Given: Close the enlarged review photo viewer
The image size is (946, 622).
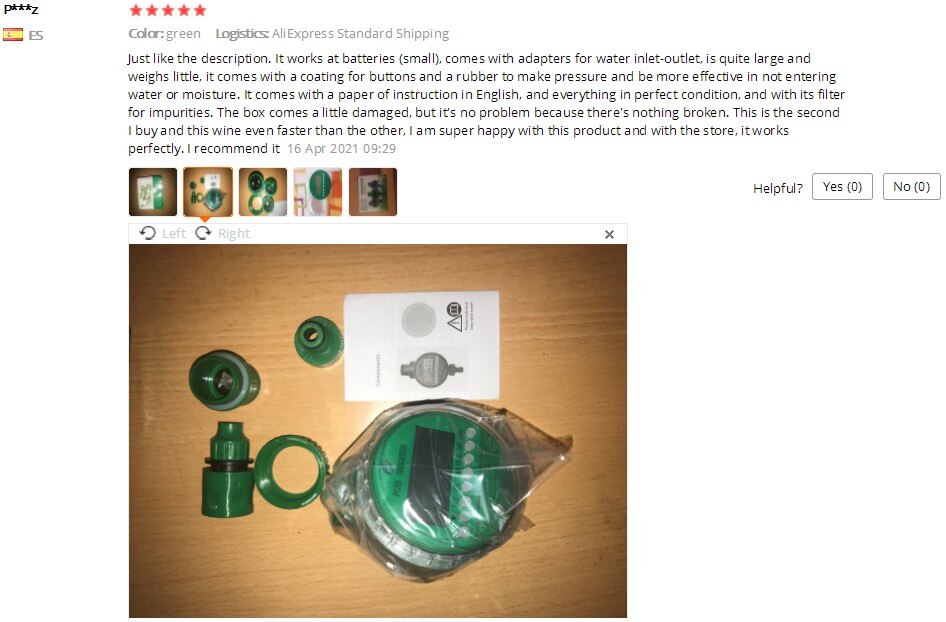Looking at the screenshot, I should tap(609, 234).
